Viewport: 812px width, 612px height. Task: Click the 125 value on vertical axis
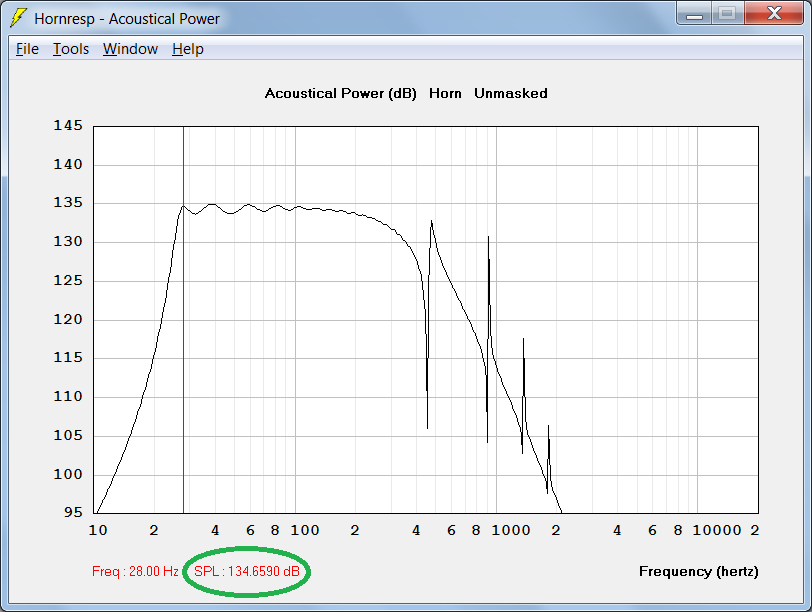coord(68,281)
